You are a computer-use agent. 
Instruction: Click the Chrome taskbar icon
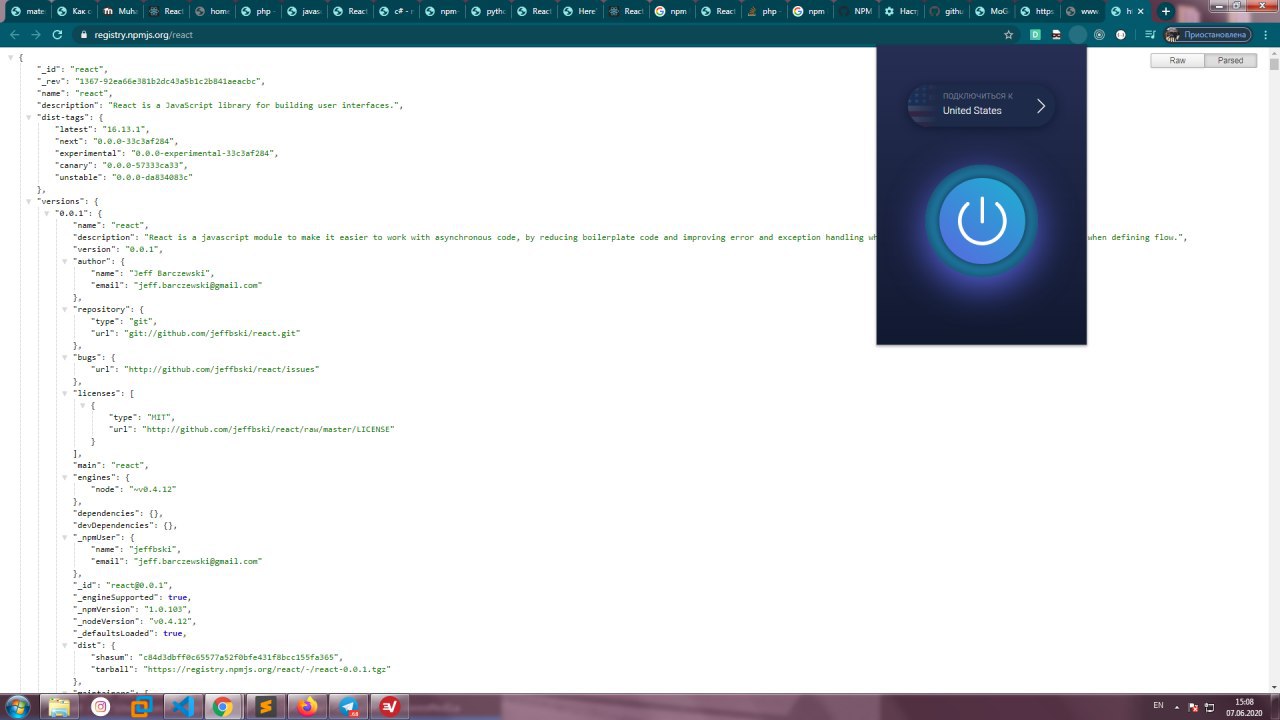[224, 707]
